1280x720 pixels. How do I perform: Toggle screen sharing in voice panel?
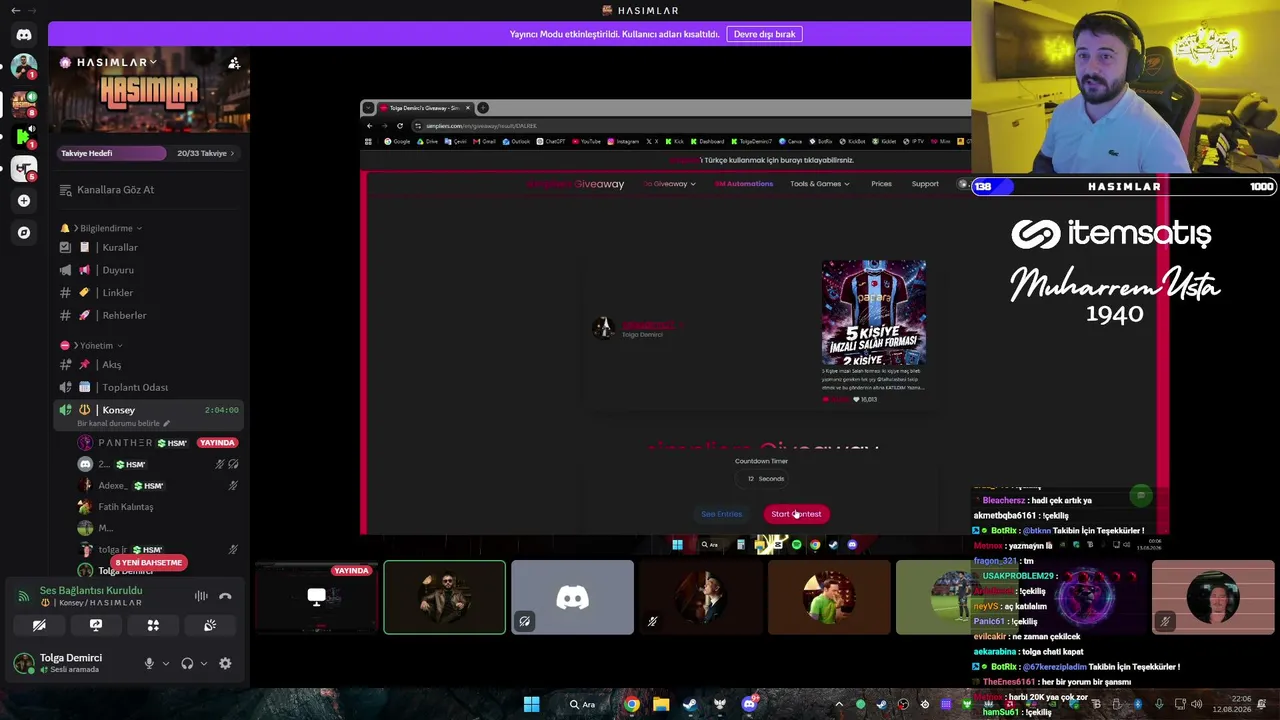click(x=96, y=625)
